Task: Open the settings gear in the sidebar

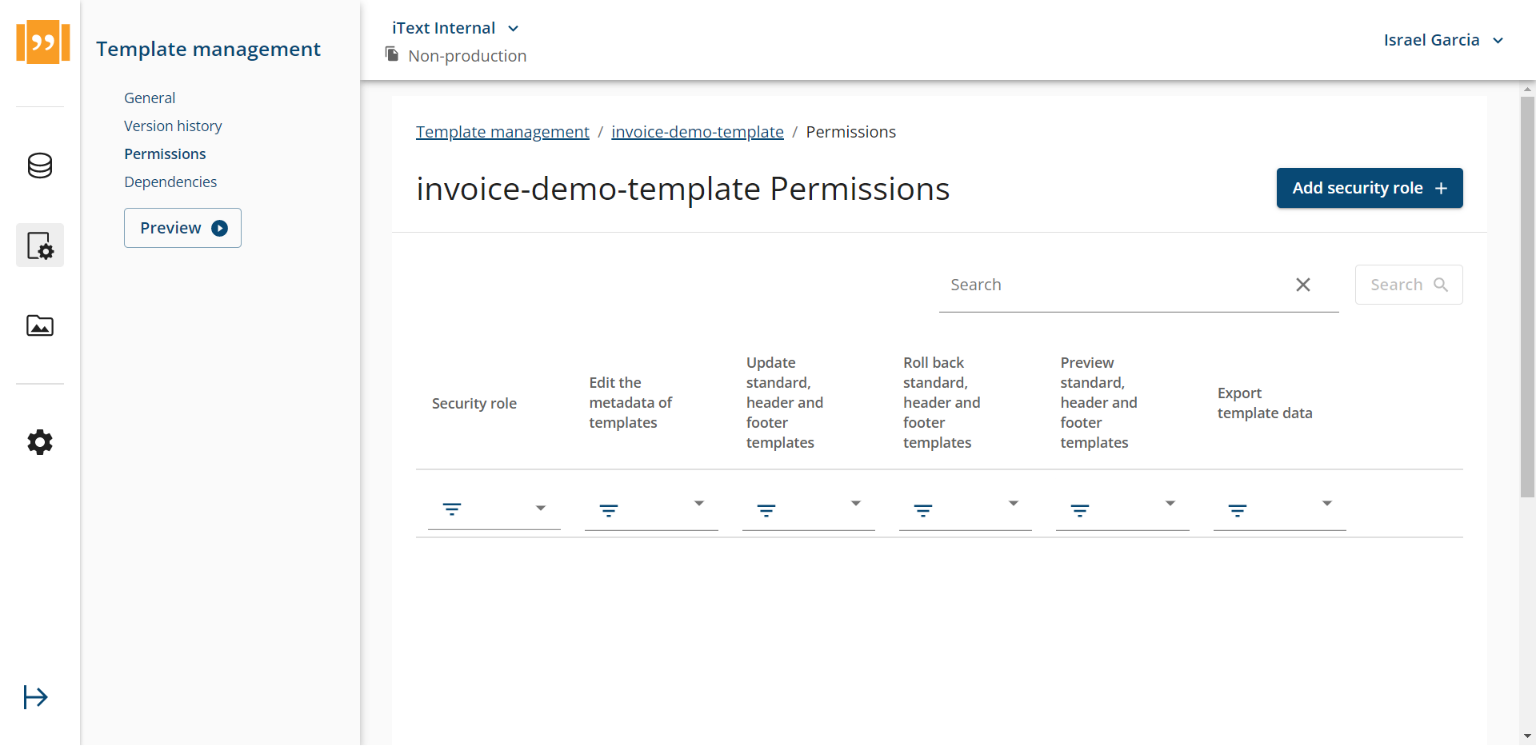Action: click(40, 442)
